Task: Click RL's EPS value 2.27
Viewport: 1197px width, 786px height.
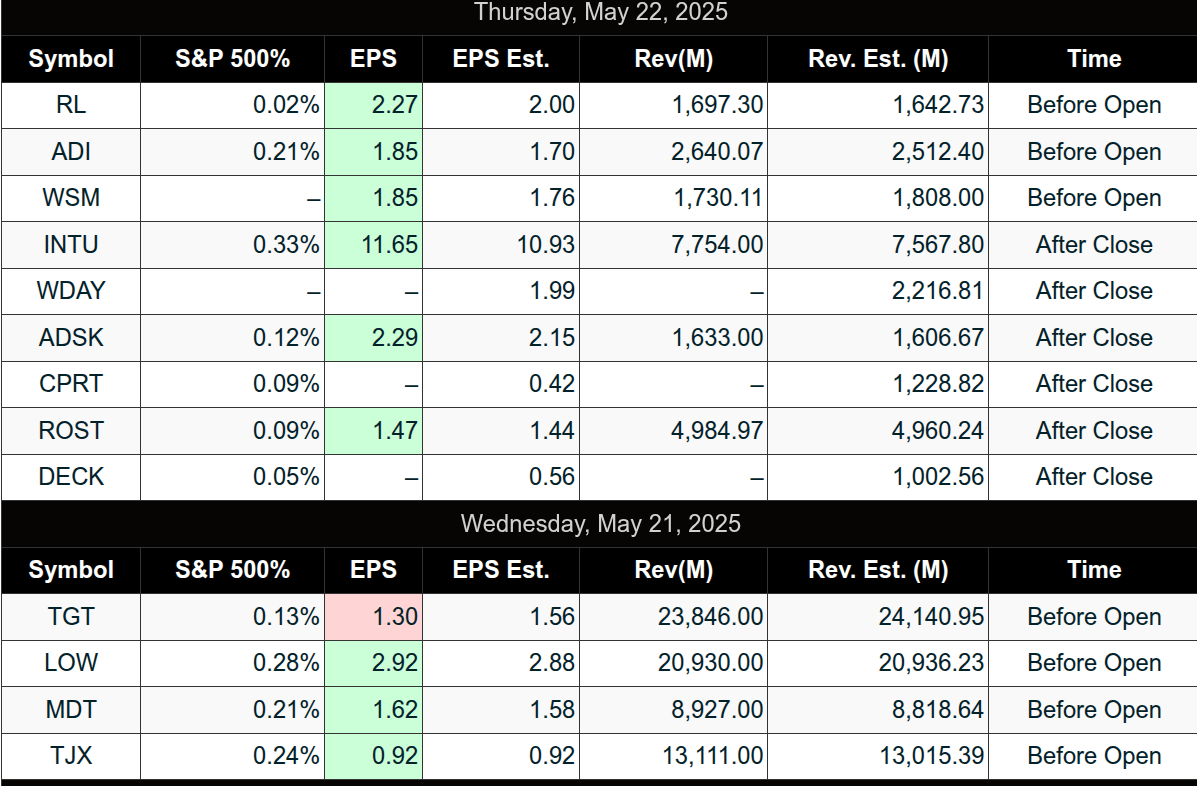Action: click(395, 105)
